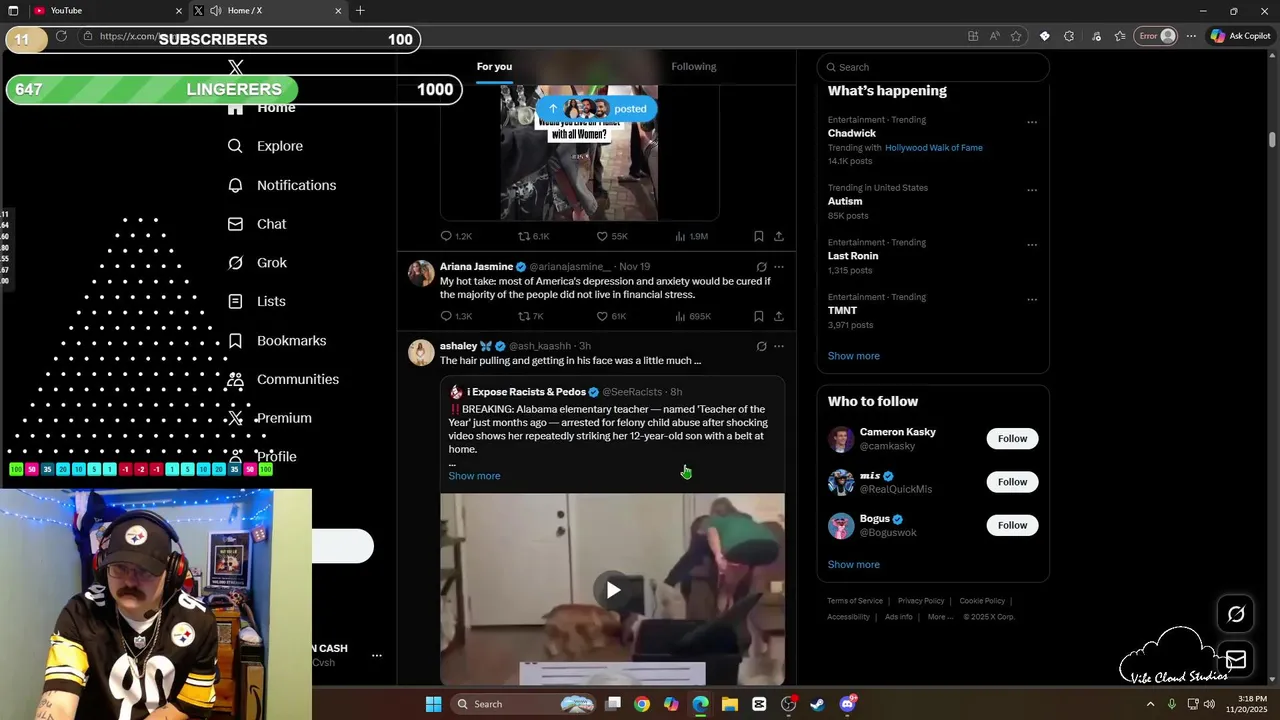Open more options for Last Ronin trend
Viewport: 1280px width, 720px height.
click(1032, 245)
